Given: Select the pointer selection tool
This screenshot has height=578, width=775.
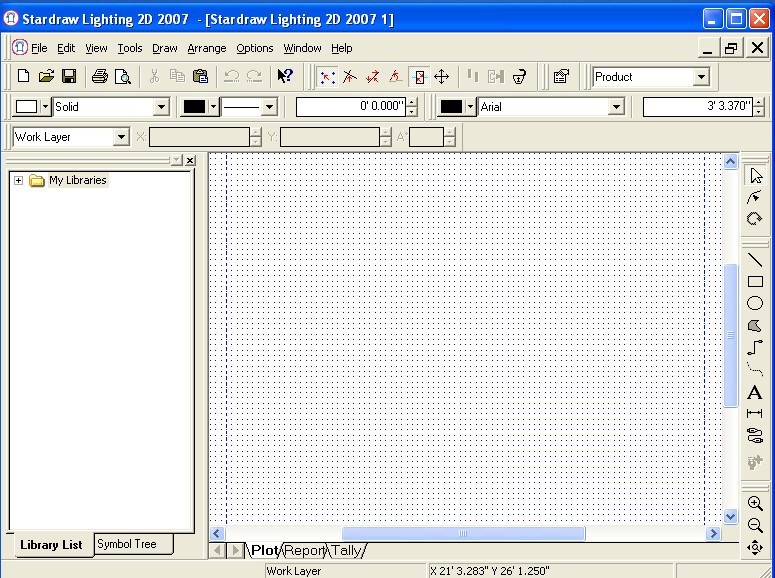Looking at the screenshot, I should (x=755, y=176).
